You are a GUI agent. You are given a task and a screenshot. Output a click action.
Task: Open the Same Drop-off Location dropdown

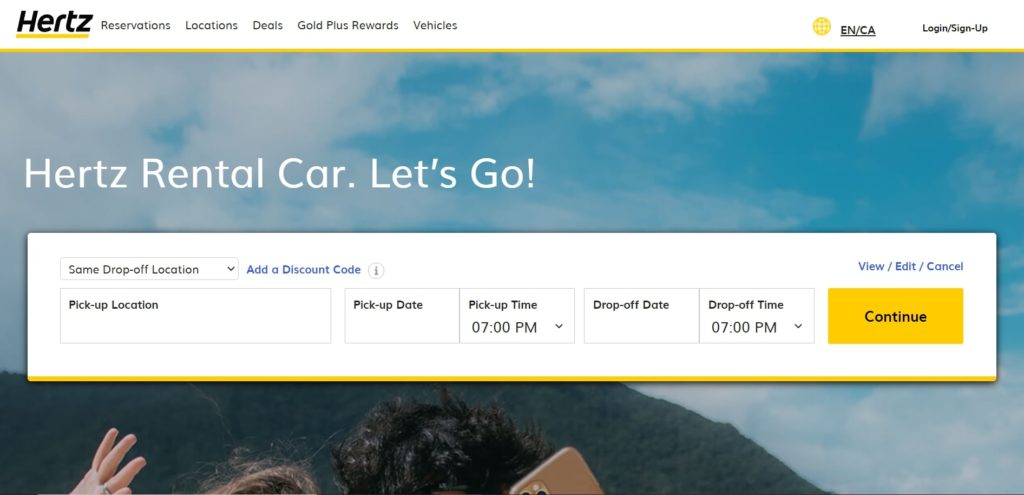coord(149,269)
